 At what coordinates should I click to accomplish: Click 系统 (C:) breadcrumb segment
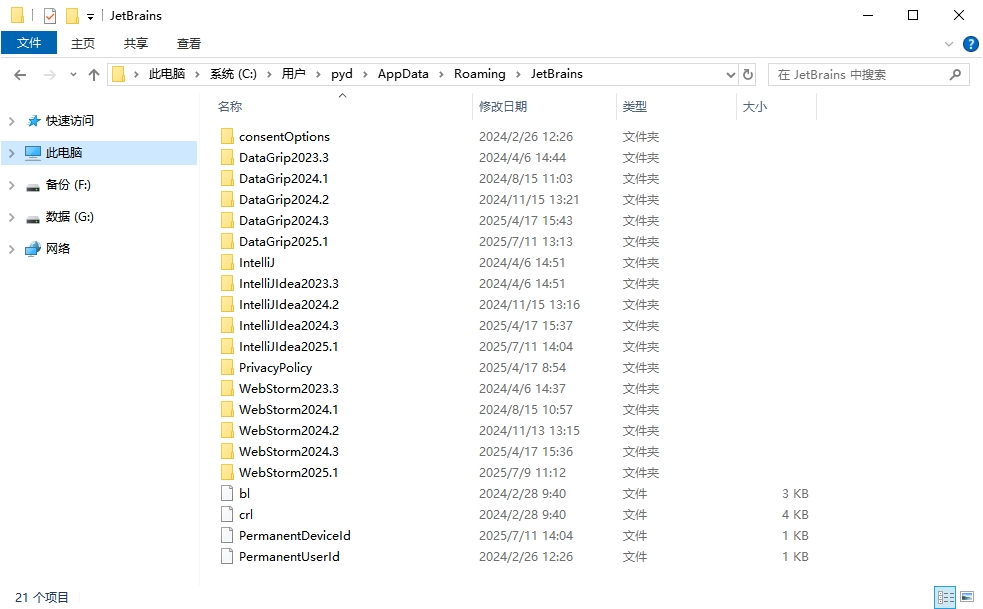pos(233,74)
